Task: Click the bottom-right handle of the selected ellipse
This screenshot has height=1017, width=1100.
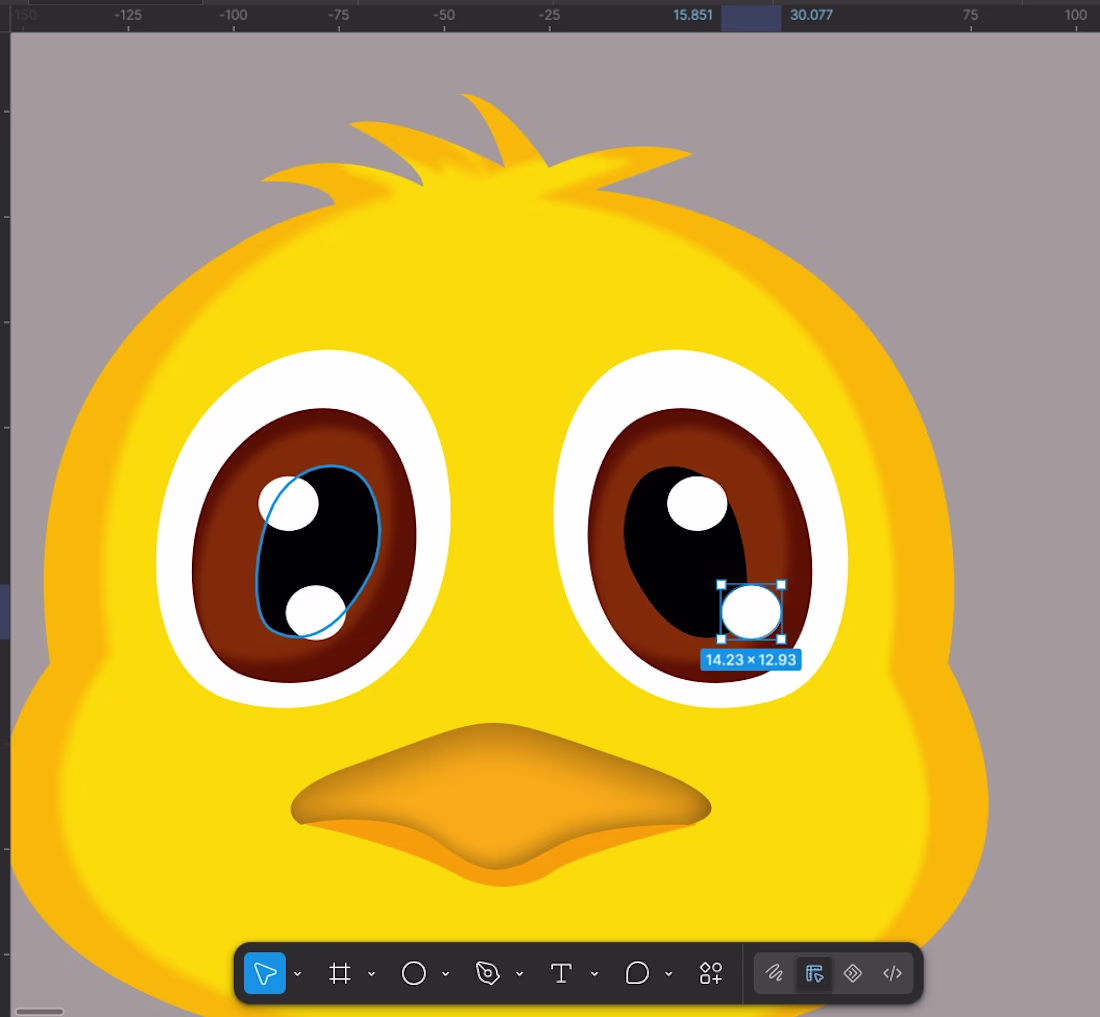Action: click(782, 639)
